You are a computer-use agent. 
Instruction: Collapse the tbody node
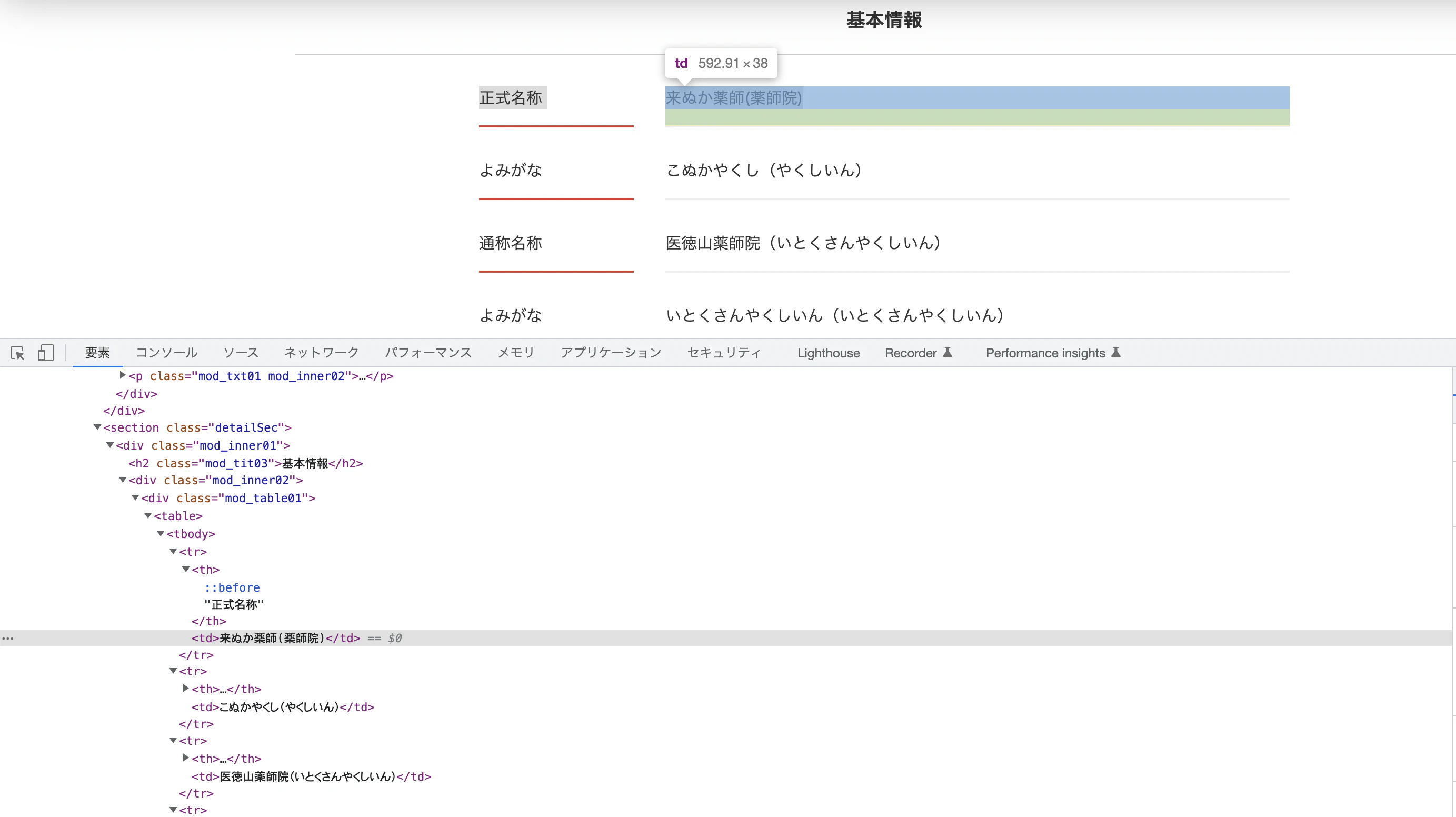tap(161, 533)
